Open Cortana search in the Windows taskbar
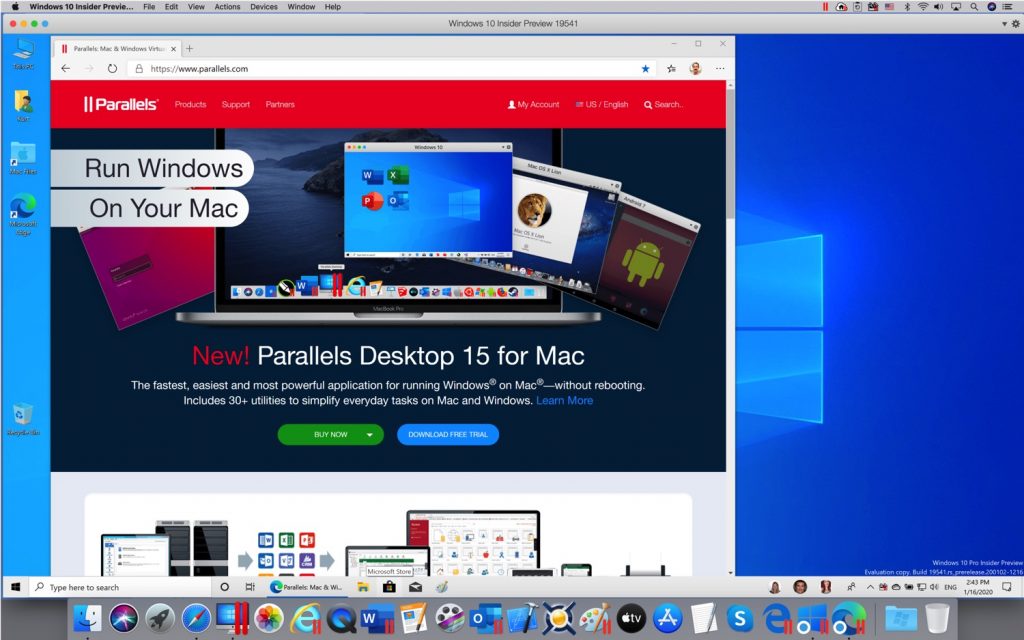The height and width of the screenshot is (640, 1024). point(225,586)
